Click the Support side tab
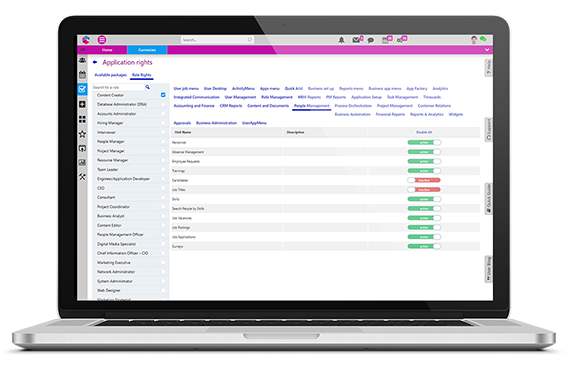Image resolution: width=570 pixels, height=383 pixels. tap(489, 130)
